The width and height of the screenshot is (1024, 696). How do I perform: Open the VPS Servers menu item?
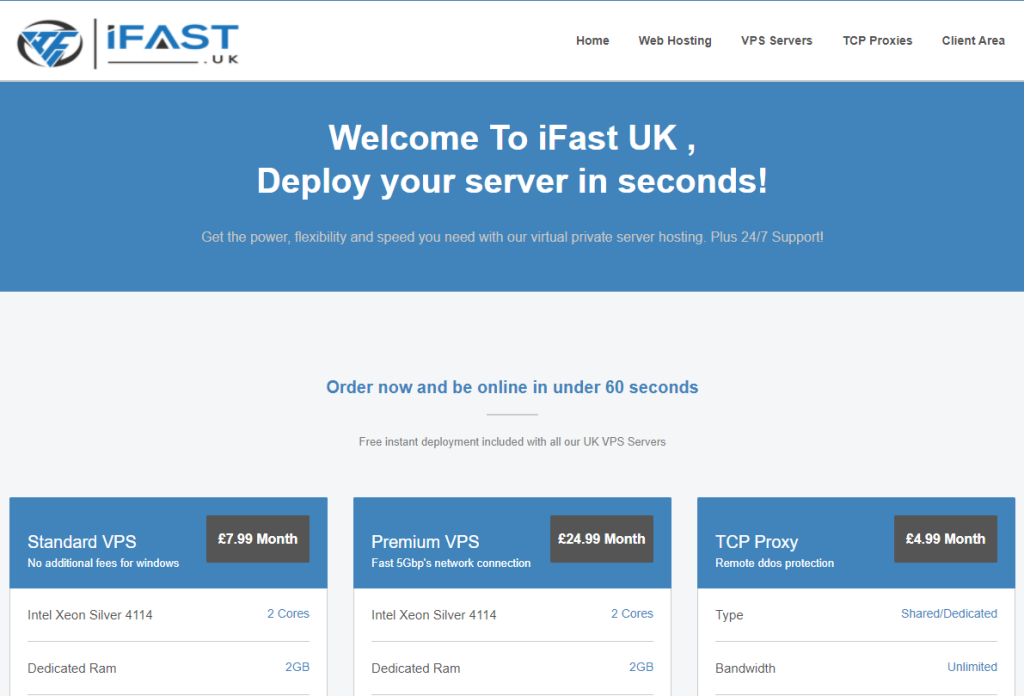(x=776, y=40)
